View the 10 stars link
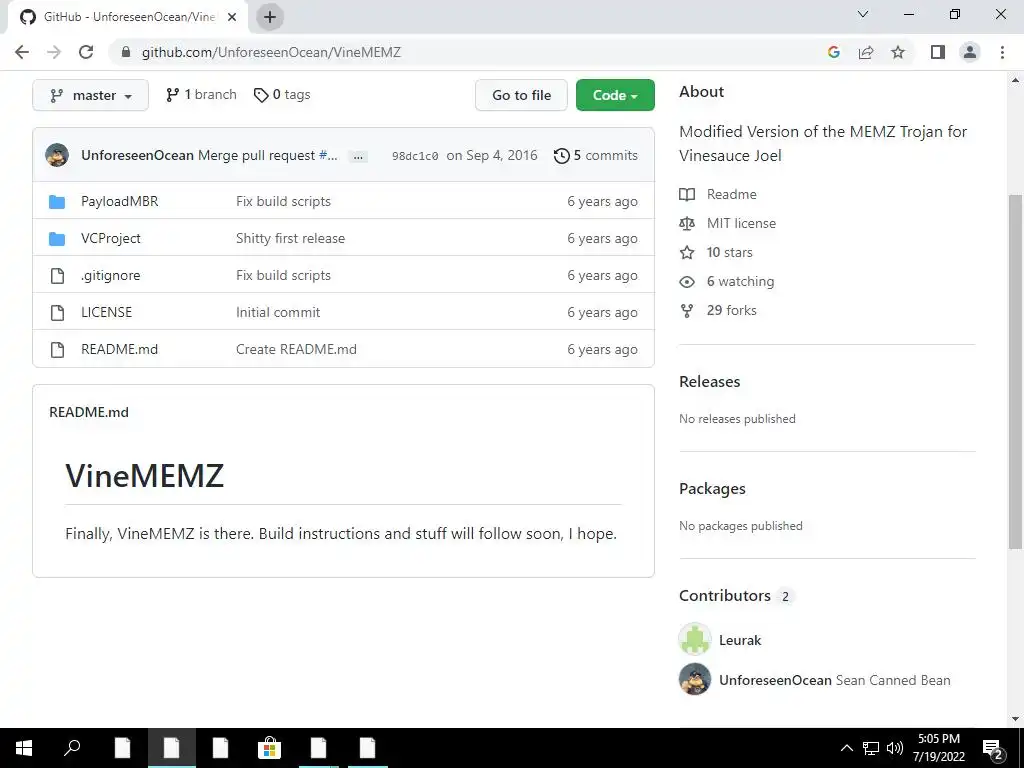The width and height of the screenshot is (1024, 768). pyautogui.click(x=716, y=252)
